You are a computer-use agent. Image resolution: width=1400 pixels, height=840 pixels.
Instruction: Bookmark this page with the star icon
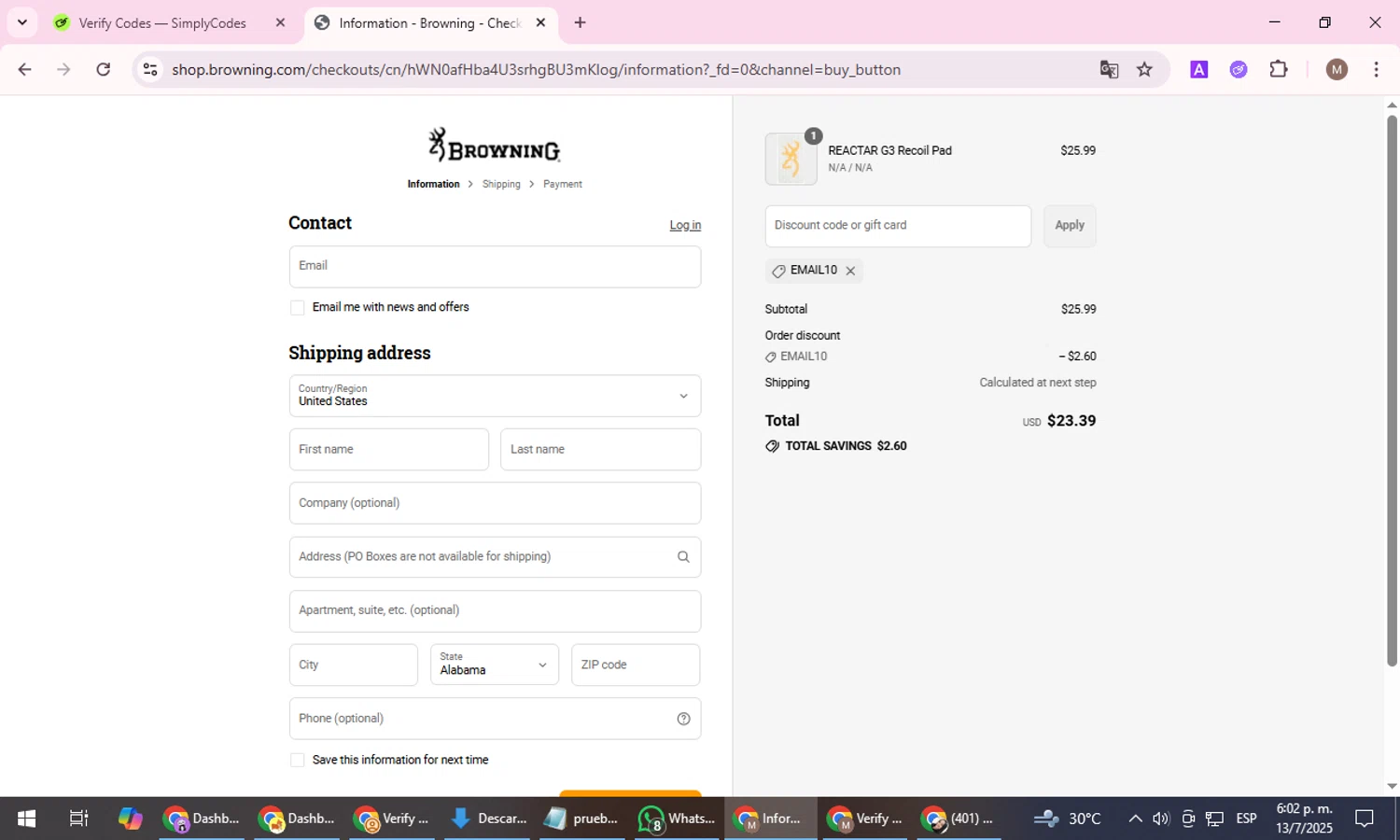1144,69
